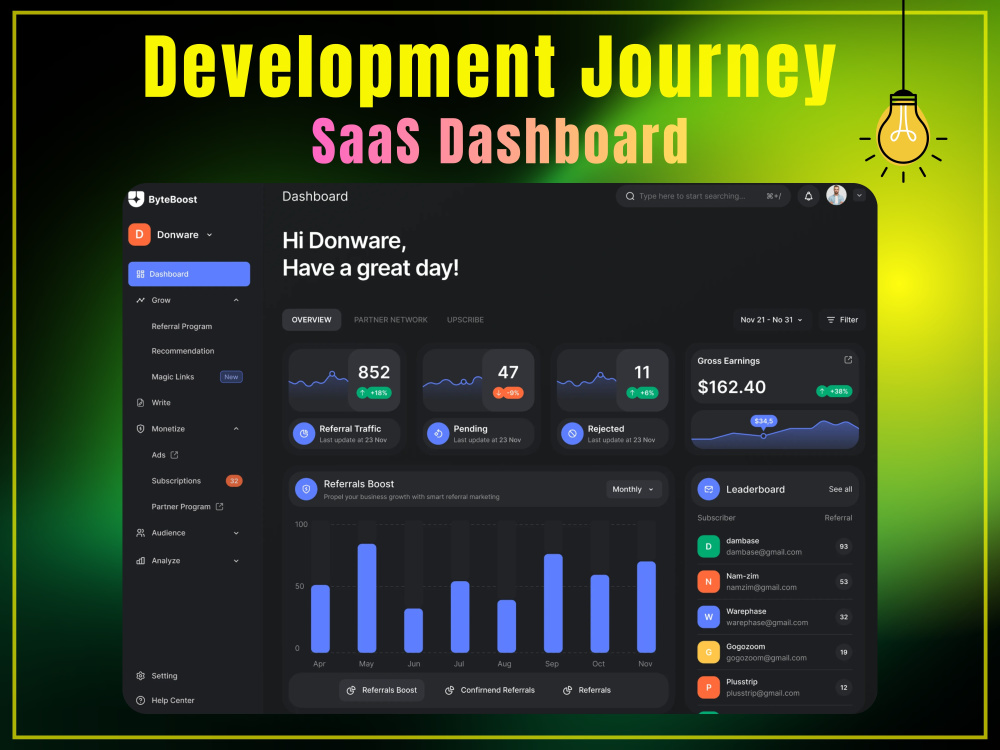Image resolution: width=1000 pixels, height=750 pixels.
Task: Click the ByteBoost logo icon
Action: pos(136,199)
